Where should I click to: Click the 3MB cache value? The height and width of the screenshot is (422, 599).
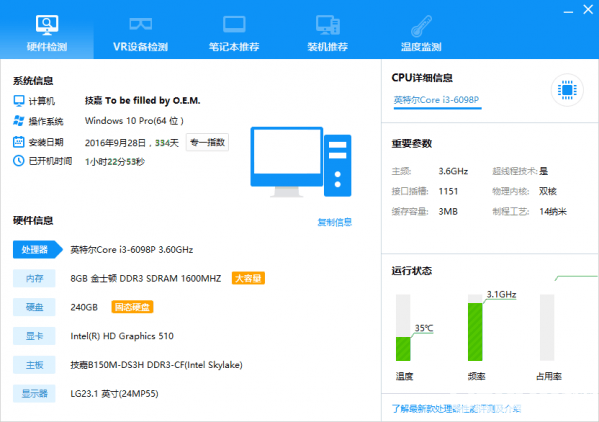pyautogui.click(x=448, y=212)
